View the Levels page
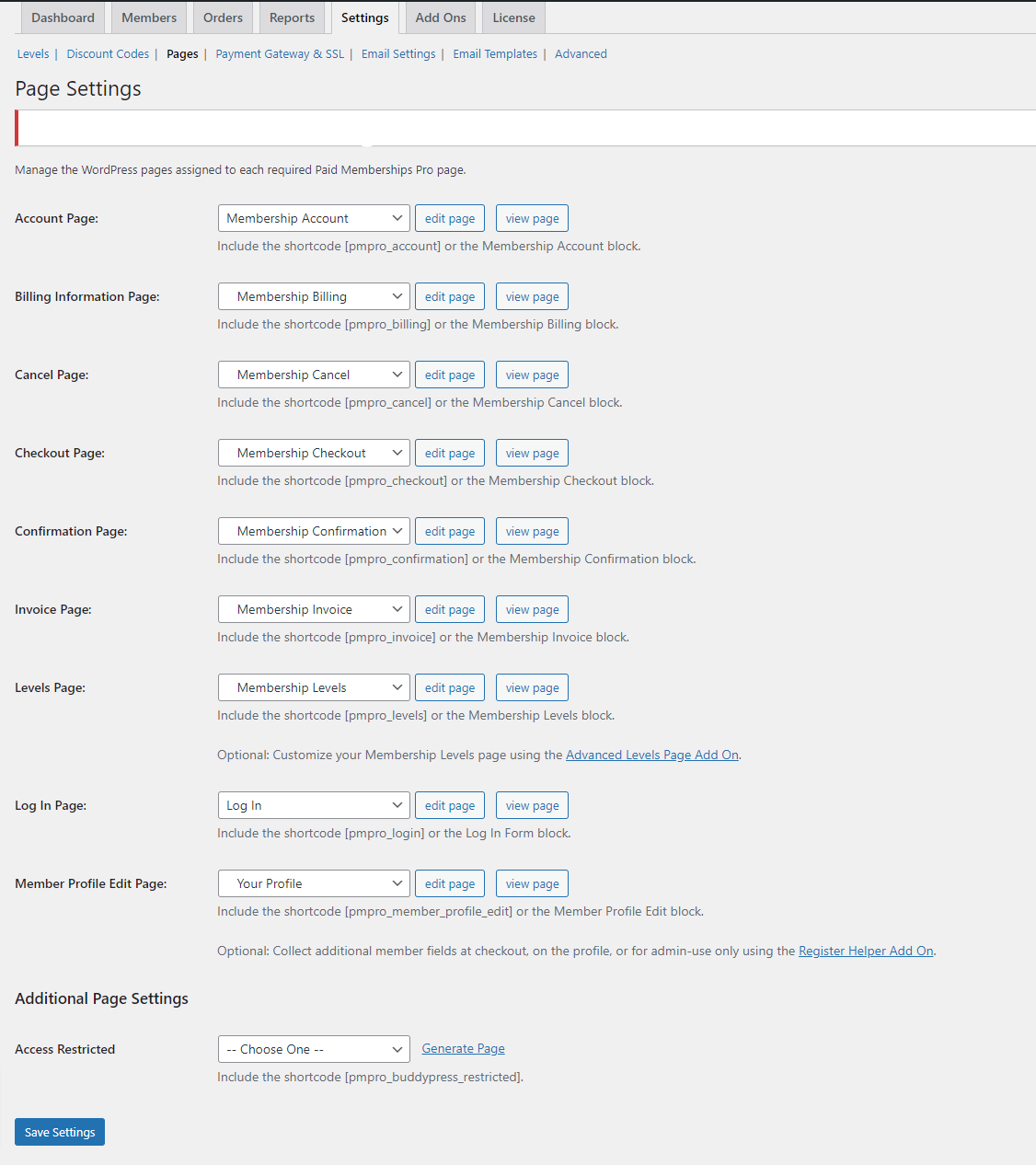1036x1165 pixels. (532, 687)
